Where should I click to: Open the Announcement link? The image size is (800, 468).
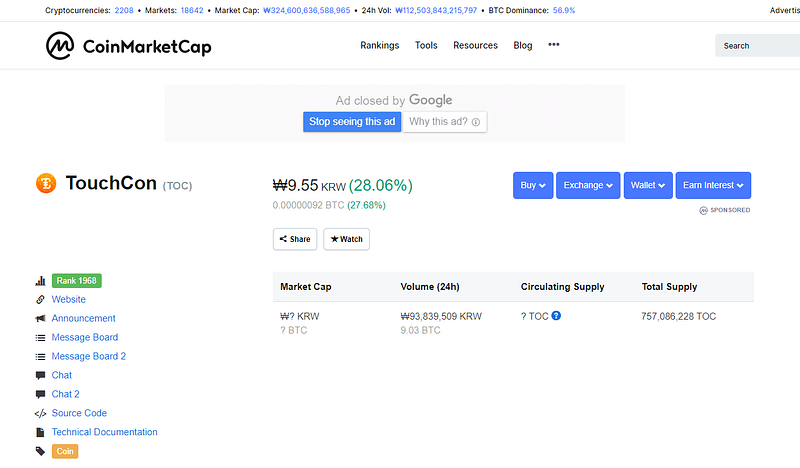pos(83,318)
